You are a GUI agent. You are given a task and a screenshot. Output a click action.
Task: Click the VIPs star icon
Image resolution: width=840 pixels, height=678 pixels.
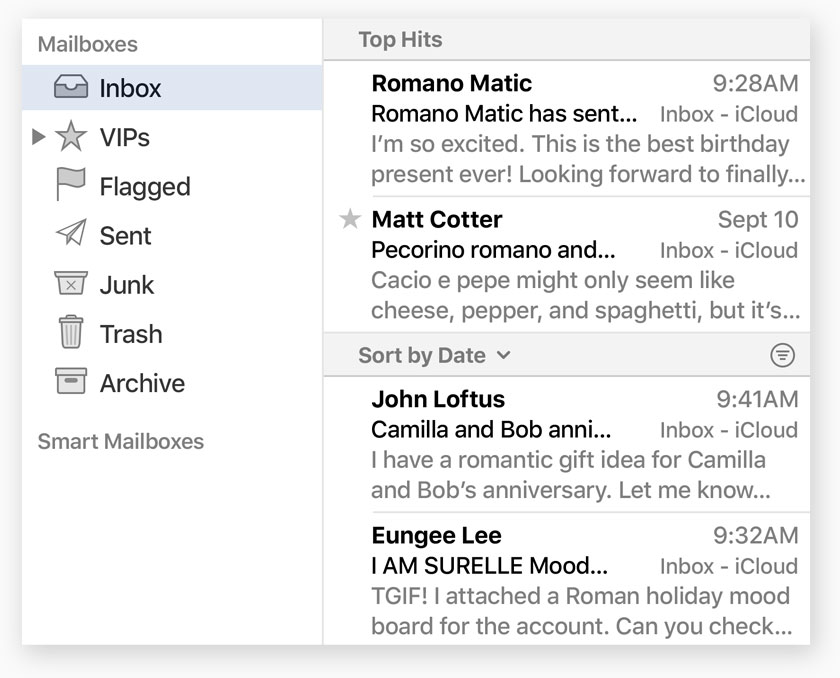coord(71,137)
